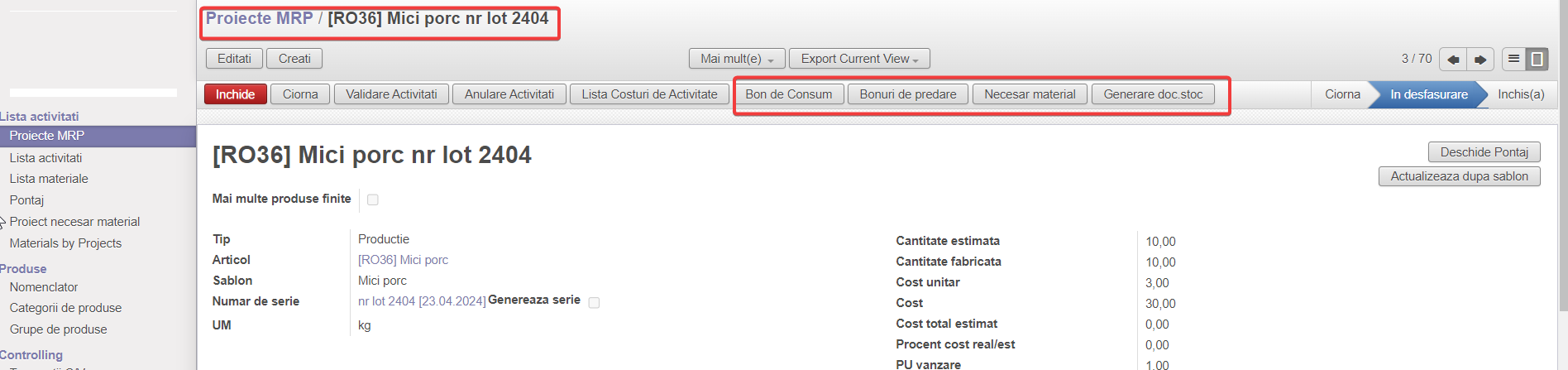Click the red Inchide button
Viewport: 1568px width, 370px height.
tap(235, 94)
